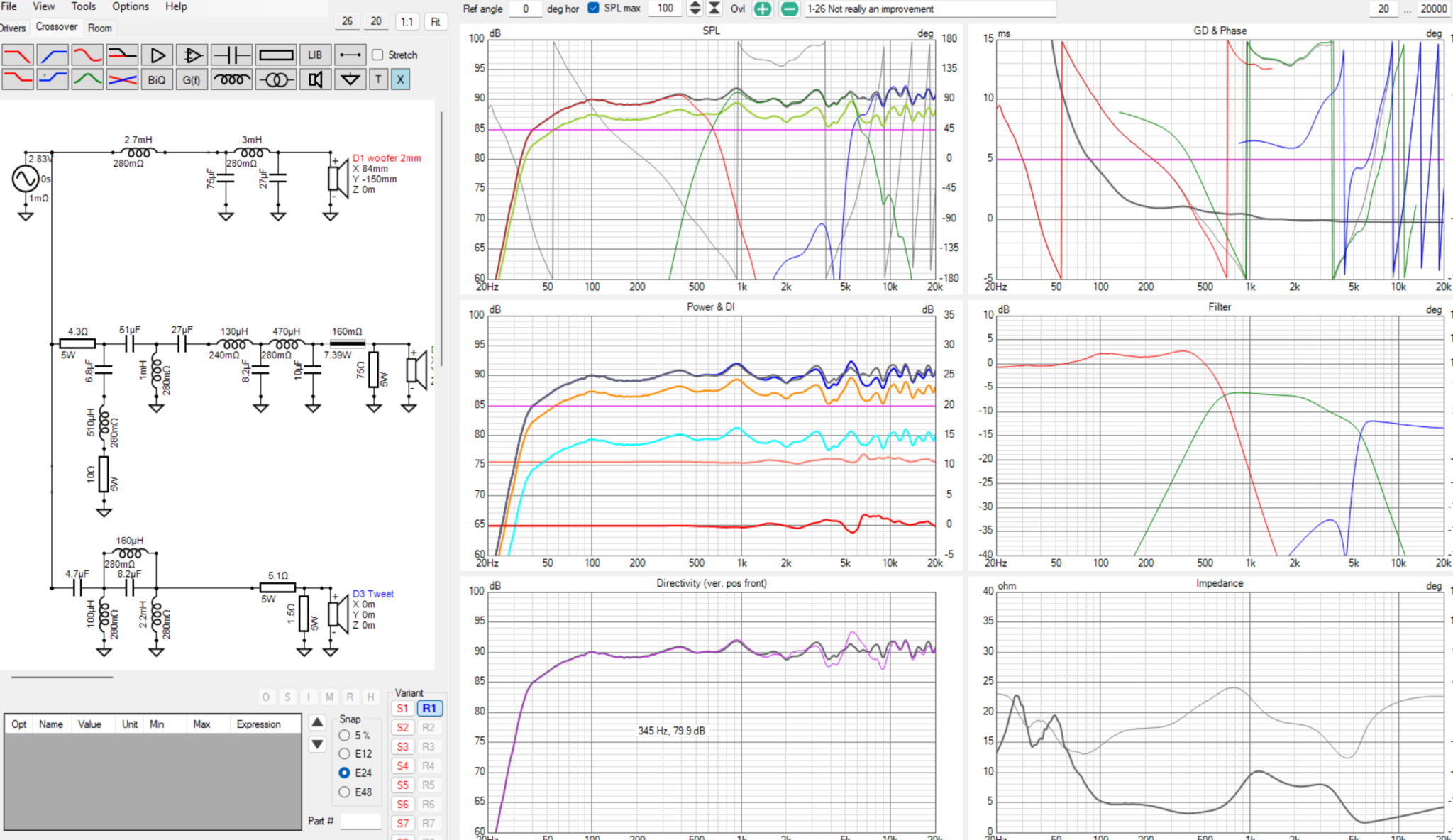Click the SPL max stepper arrows
The height and width of the screenshot is (840, 1453).
pyautogui.click(x=695, y=9)
